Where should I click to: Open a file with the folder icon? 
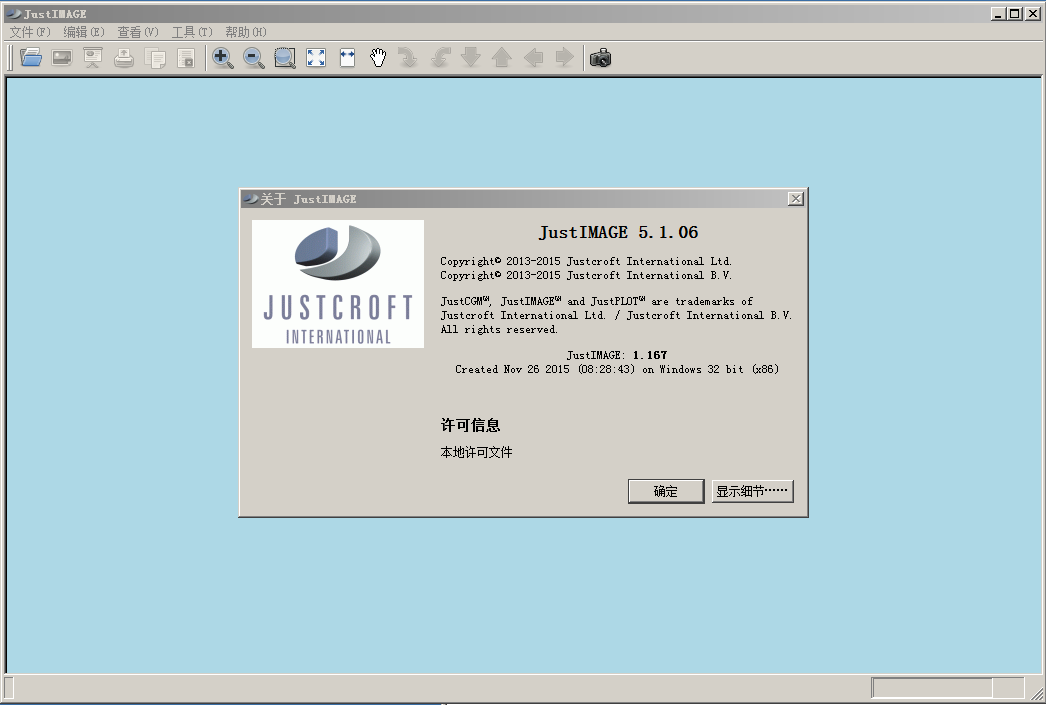[x=31, y=58]
